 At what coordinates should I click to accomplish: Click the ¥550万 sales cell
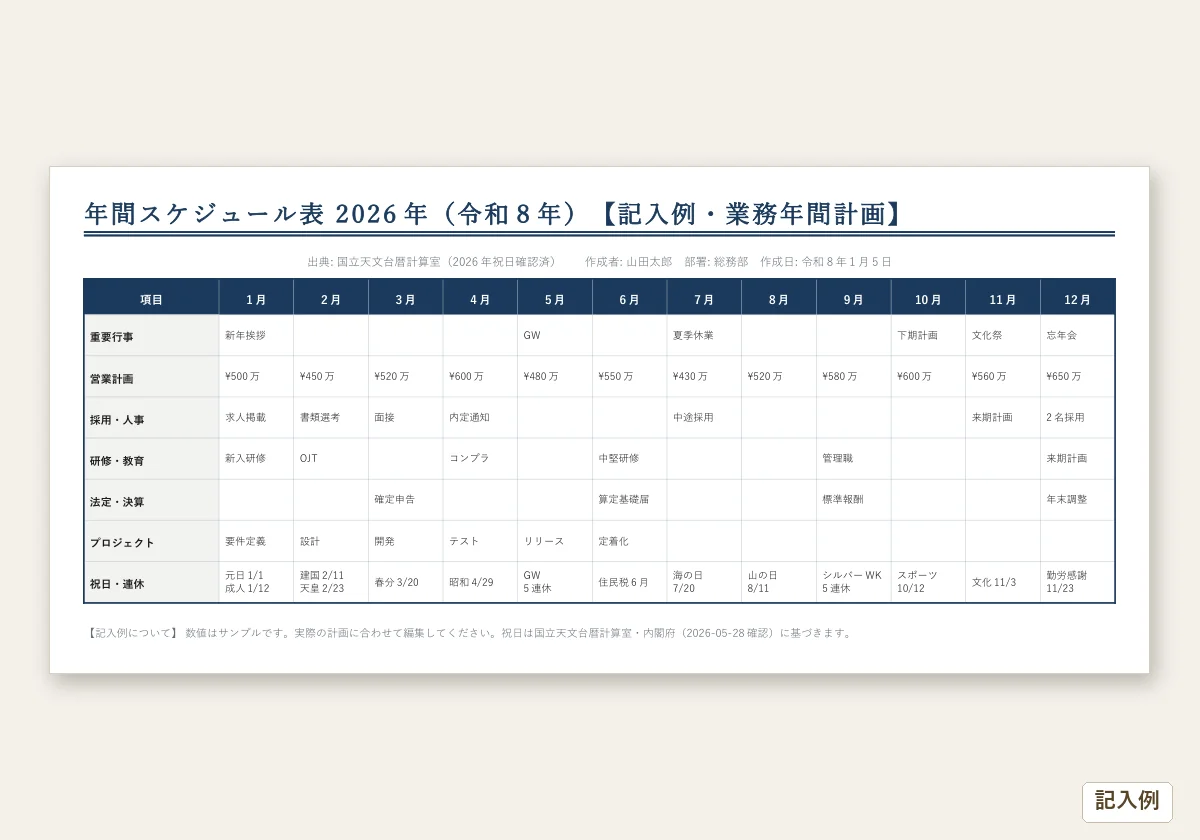630,377
